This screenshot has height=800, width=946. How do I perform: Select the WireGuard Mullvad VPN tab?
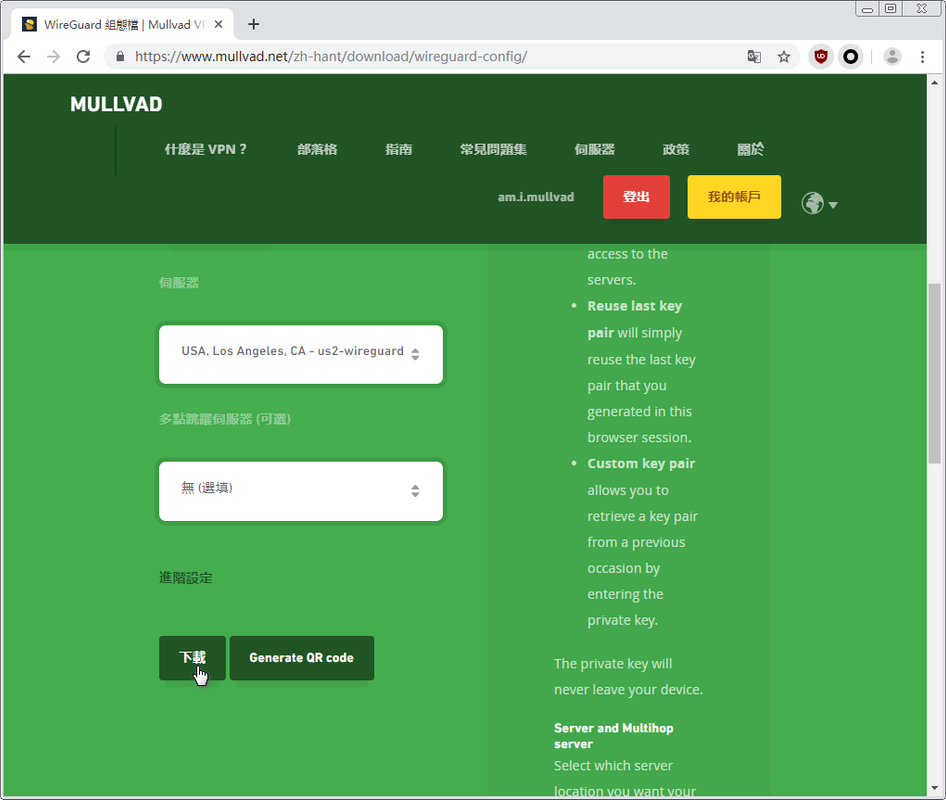click(122, 24)
